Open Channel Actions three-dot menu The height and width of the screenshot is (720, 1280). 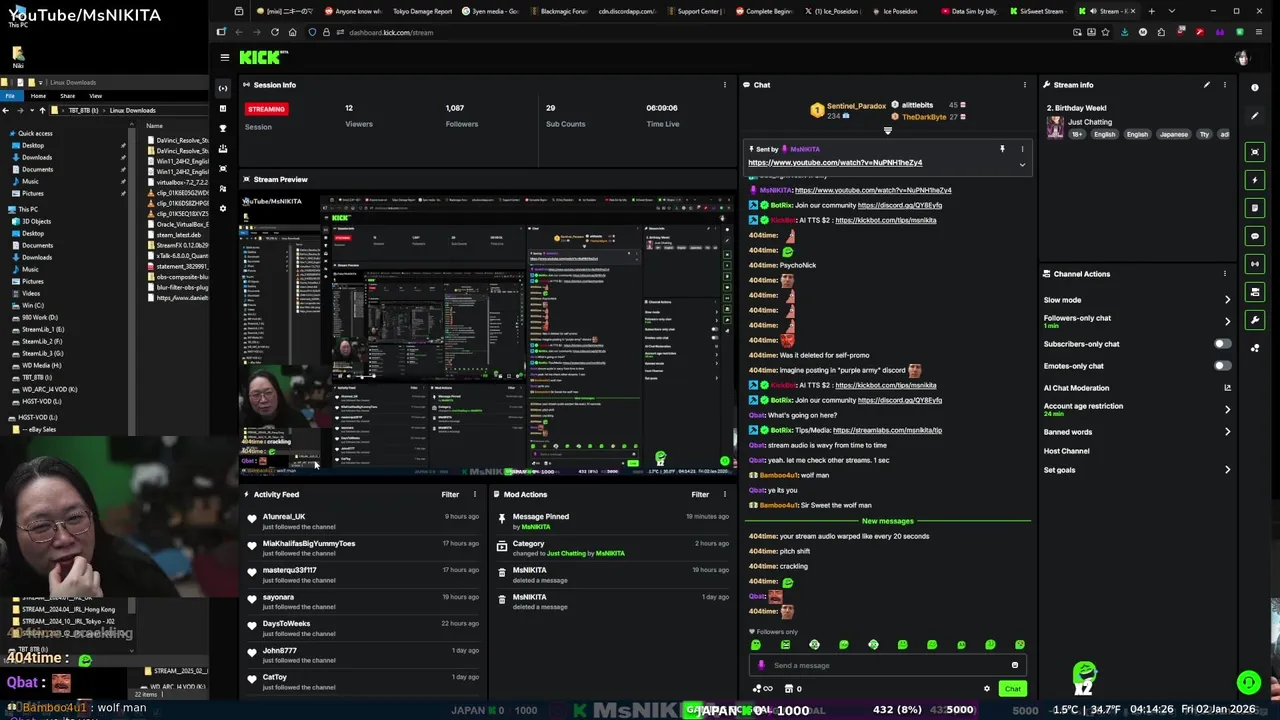[1224, 274]
